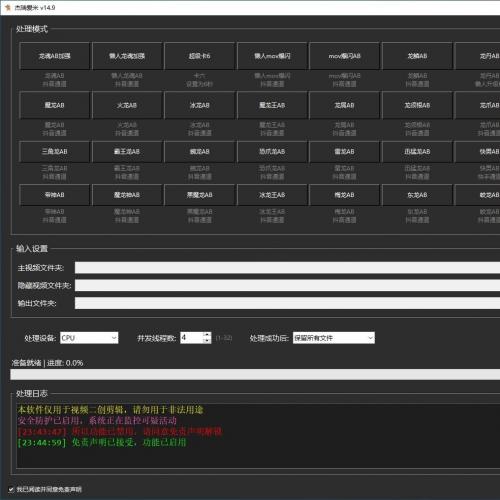
Task: Open the 处理设备 CPU dropdown
Action: (89, 338)
